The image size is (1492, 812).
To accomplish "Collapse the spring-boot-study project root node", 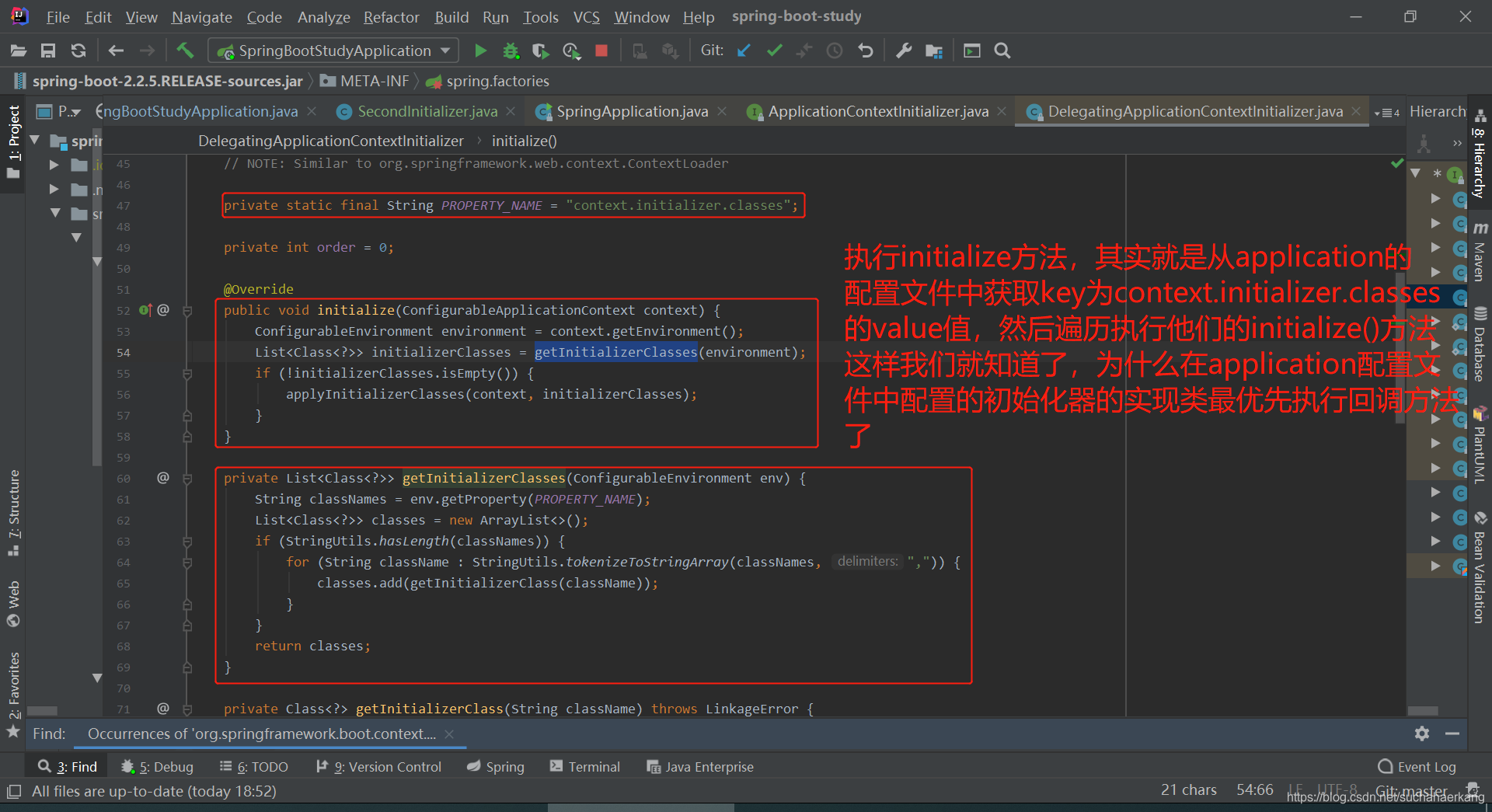I will click(x=34, y=141).
